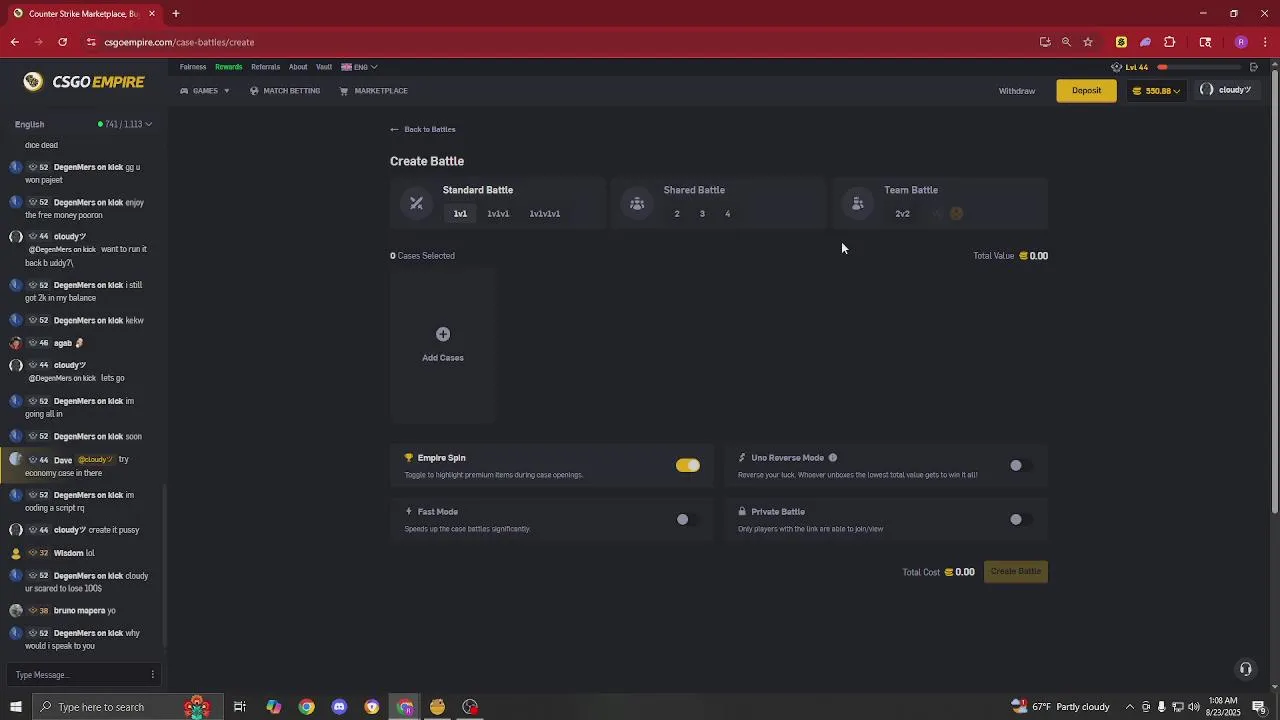Click the address bar URL field
The image size is (1280, 720).
(x=560, y=42)
